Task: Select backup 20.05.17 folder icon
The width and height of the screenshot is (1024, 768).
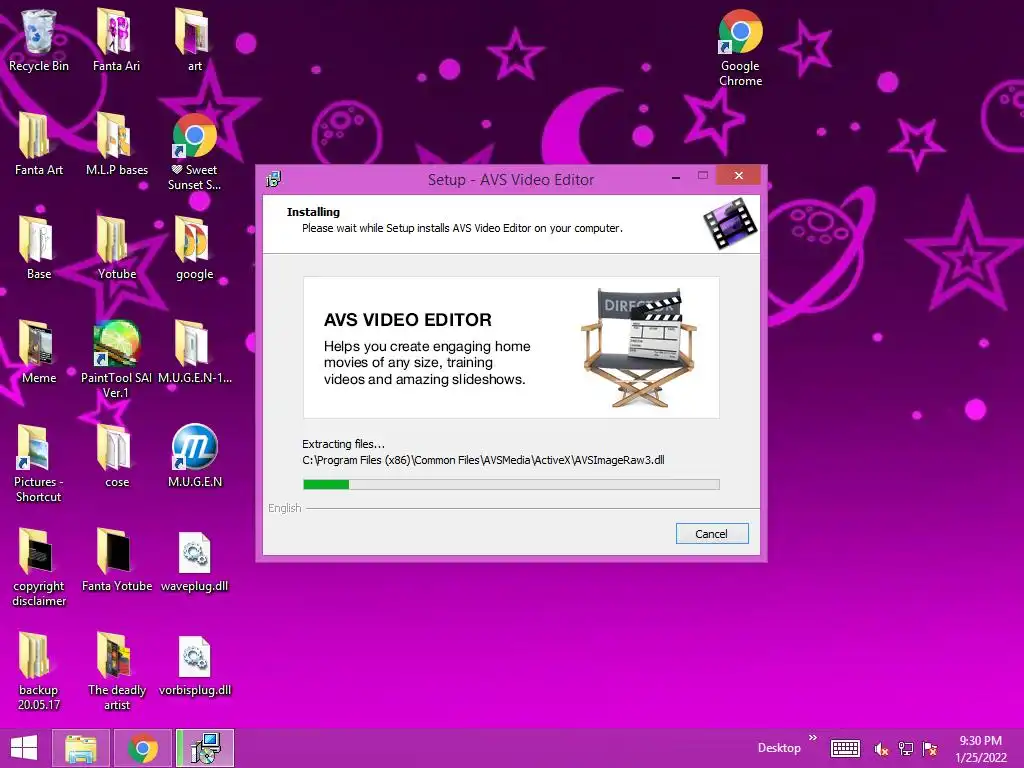Action: [39, 671]
